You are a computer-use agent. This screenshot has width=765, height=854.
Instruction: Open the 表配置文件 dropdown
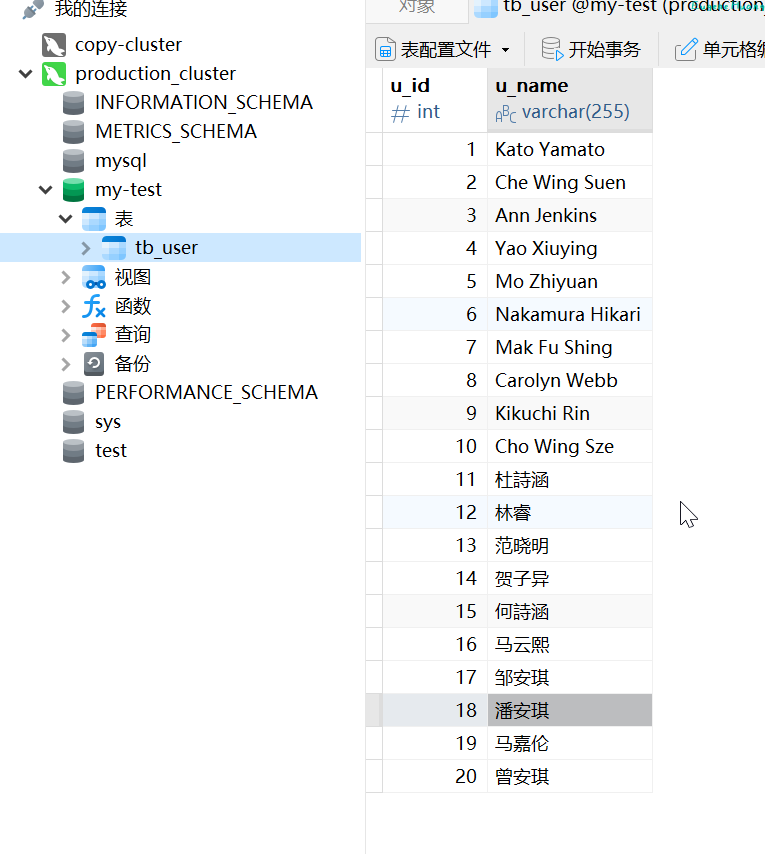[x=505, y=50]
